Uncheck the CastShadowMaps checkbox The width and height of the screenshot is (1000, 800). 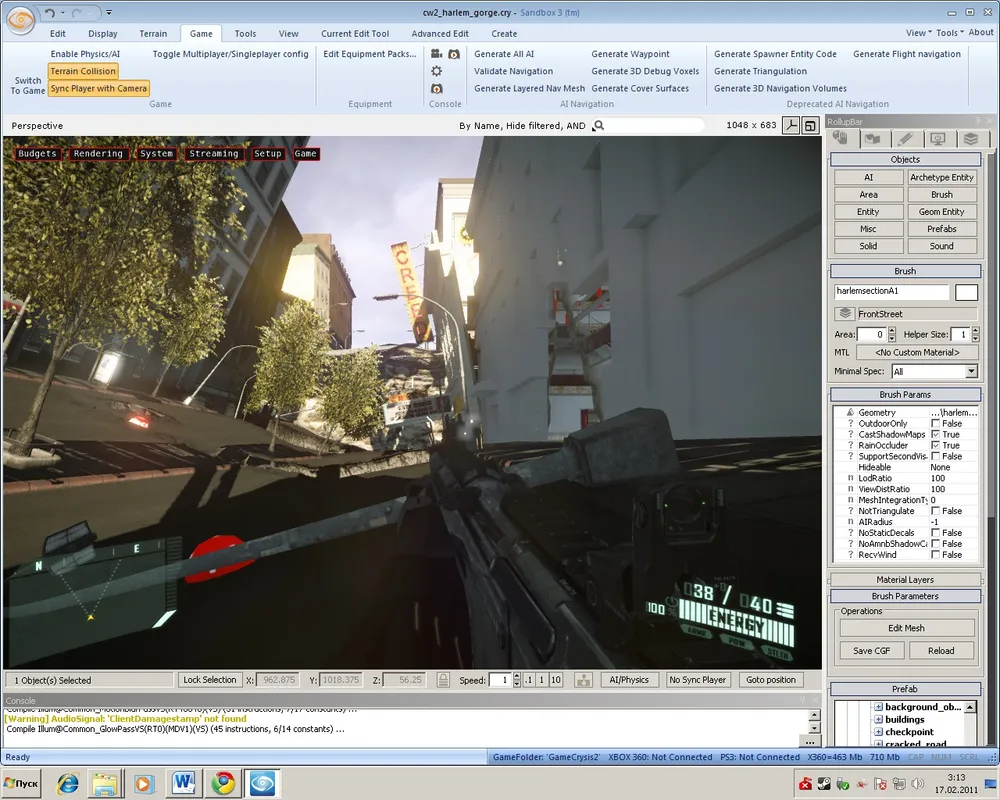935,435
